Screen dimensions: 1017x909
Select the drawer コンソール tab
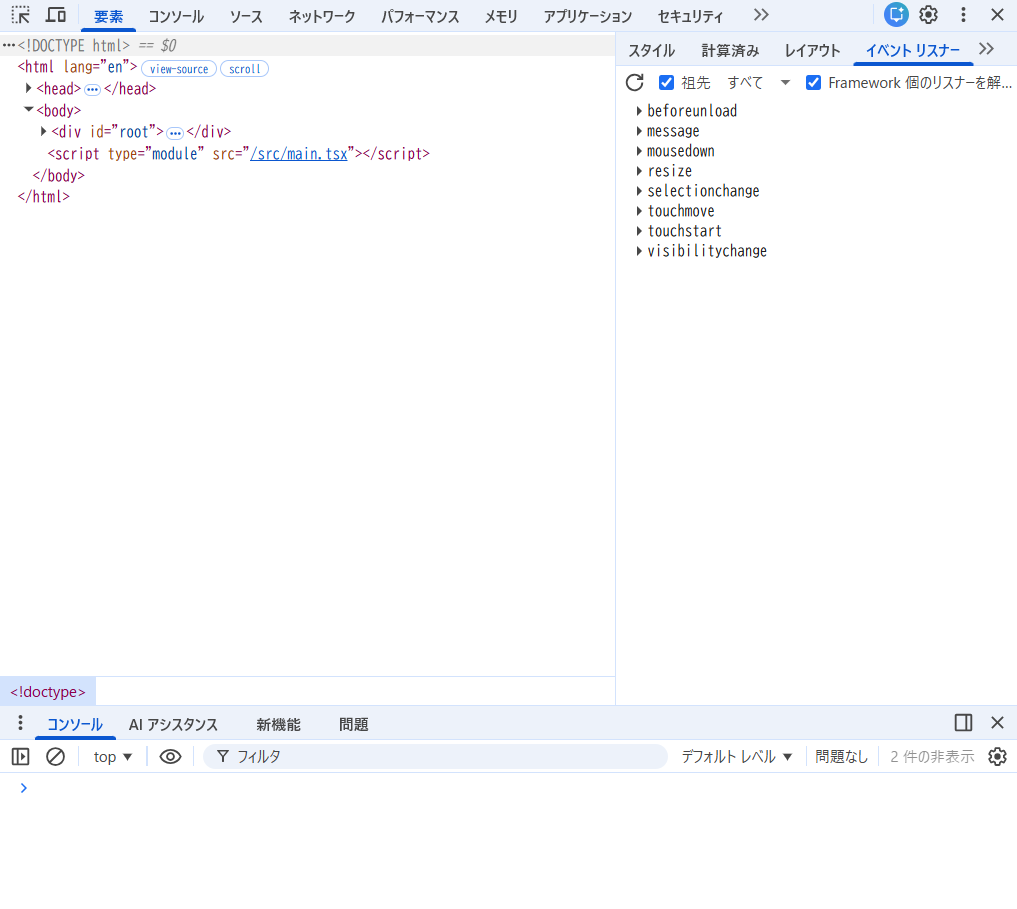coord(75,724)
